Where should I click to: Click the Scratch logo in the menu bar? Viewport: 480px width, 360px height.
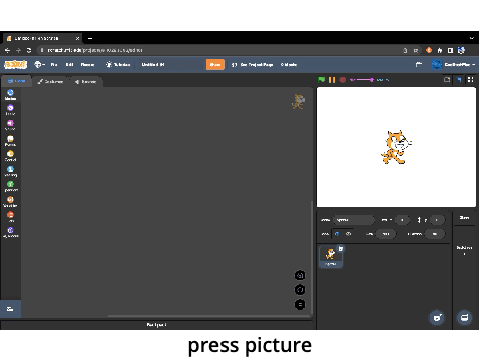(15, 64)
